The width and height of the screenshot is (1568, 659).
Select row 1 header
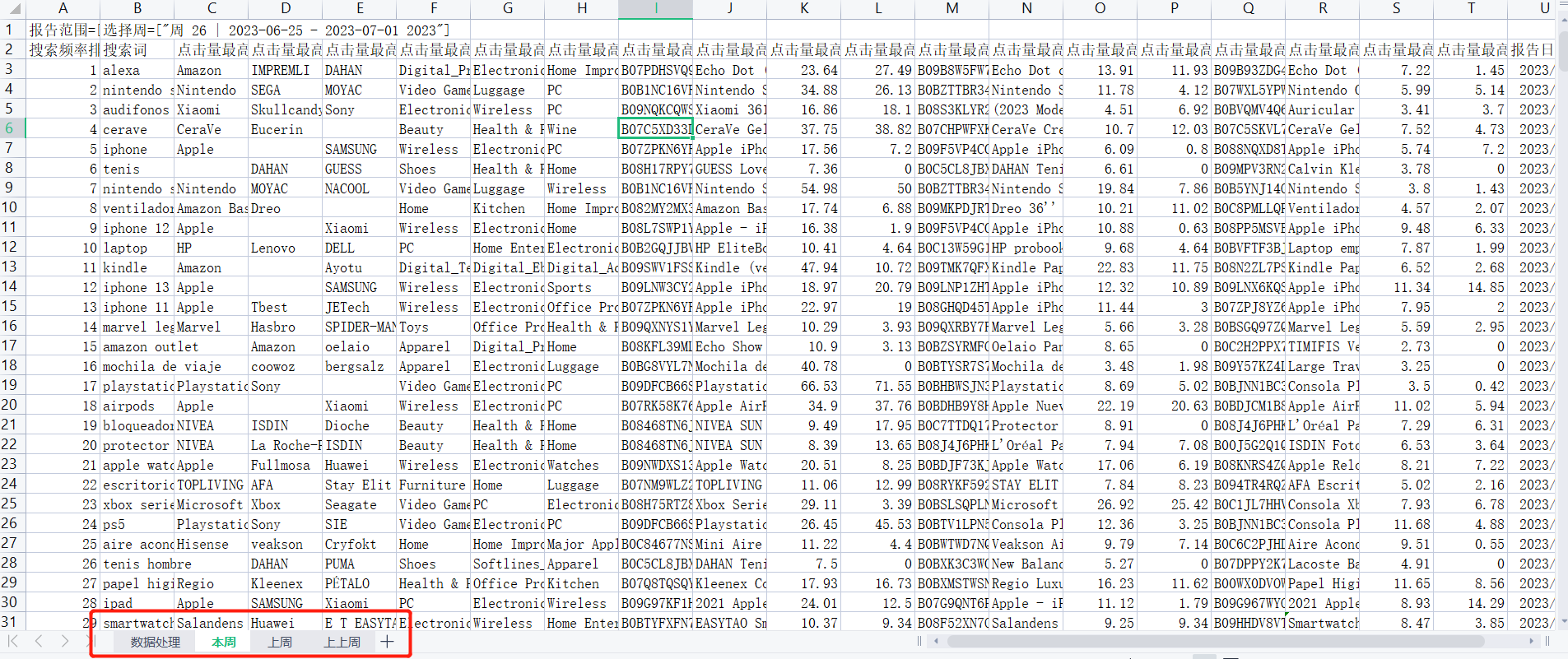pyautogui.click(x=12, y=30)
